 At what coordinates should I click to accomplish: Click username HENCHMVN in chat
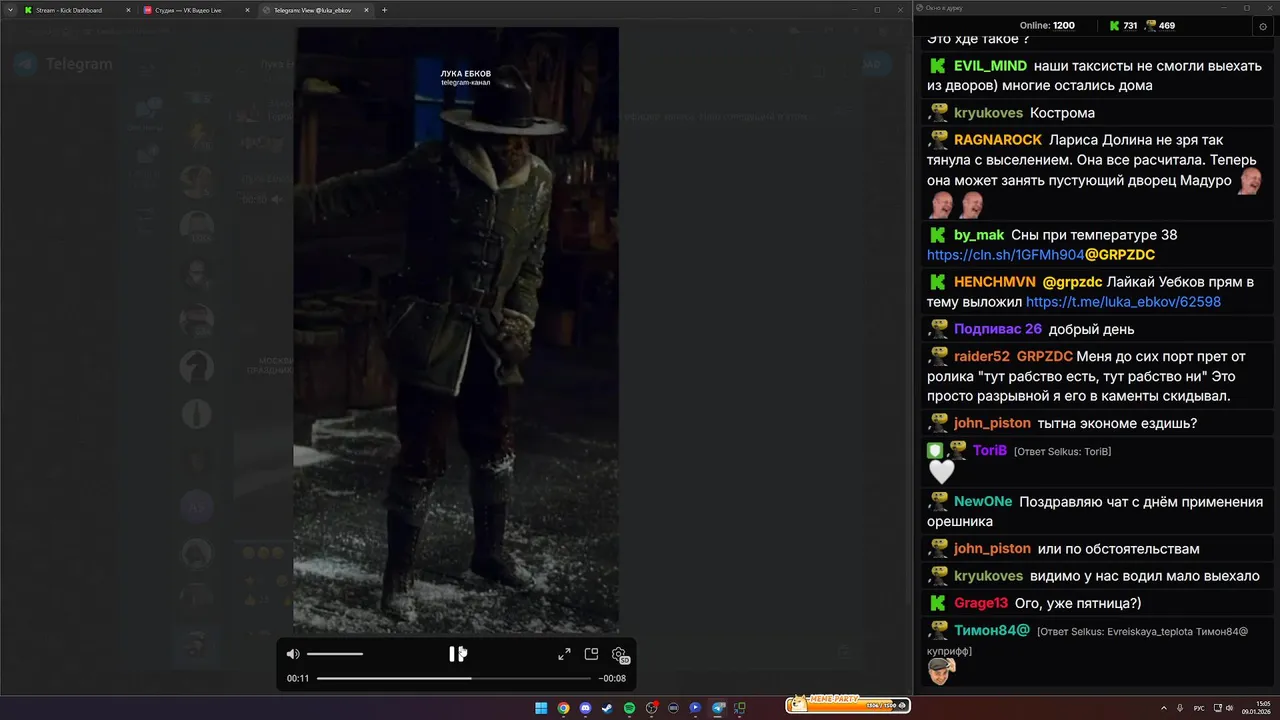[995, 282]
